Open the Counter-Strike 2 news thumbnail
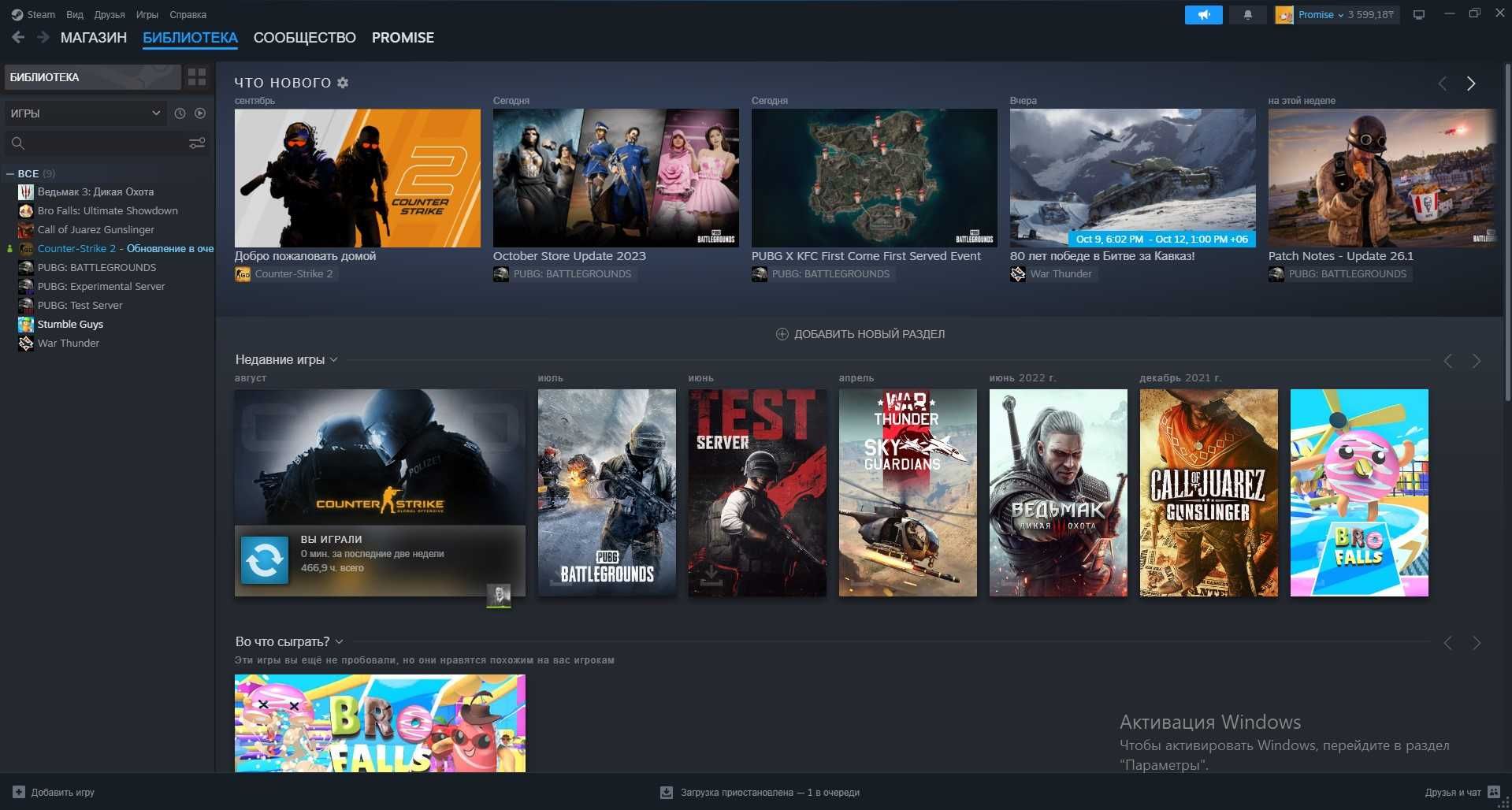Viewport: 1512px width, 810px height. pyautogui.click(x=357, y=178)
